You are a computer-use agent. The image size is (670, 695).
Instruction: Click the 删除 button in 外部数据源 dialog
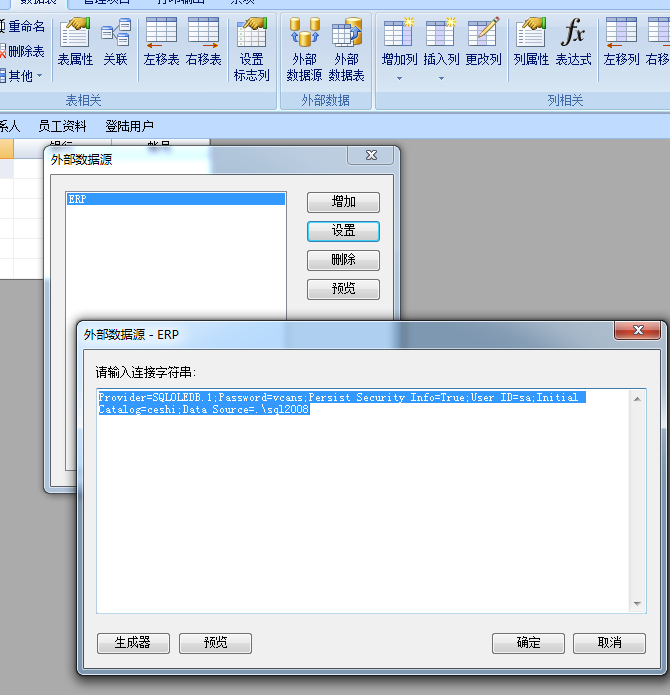[343, 260]
